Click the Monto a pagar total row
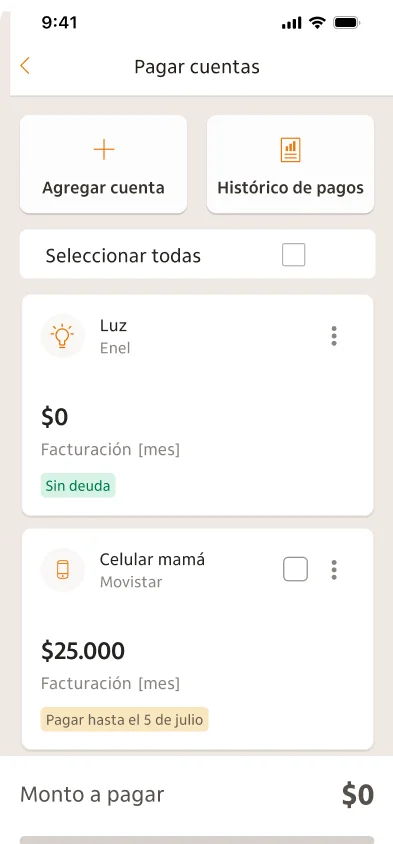Screen dimensions: 393x844 [196, 794]
